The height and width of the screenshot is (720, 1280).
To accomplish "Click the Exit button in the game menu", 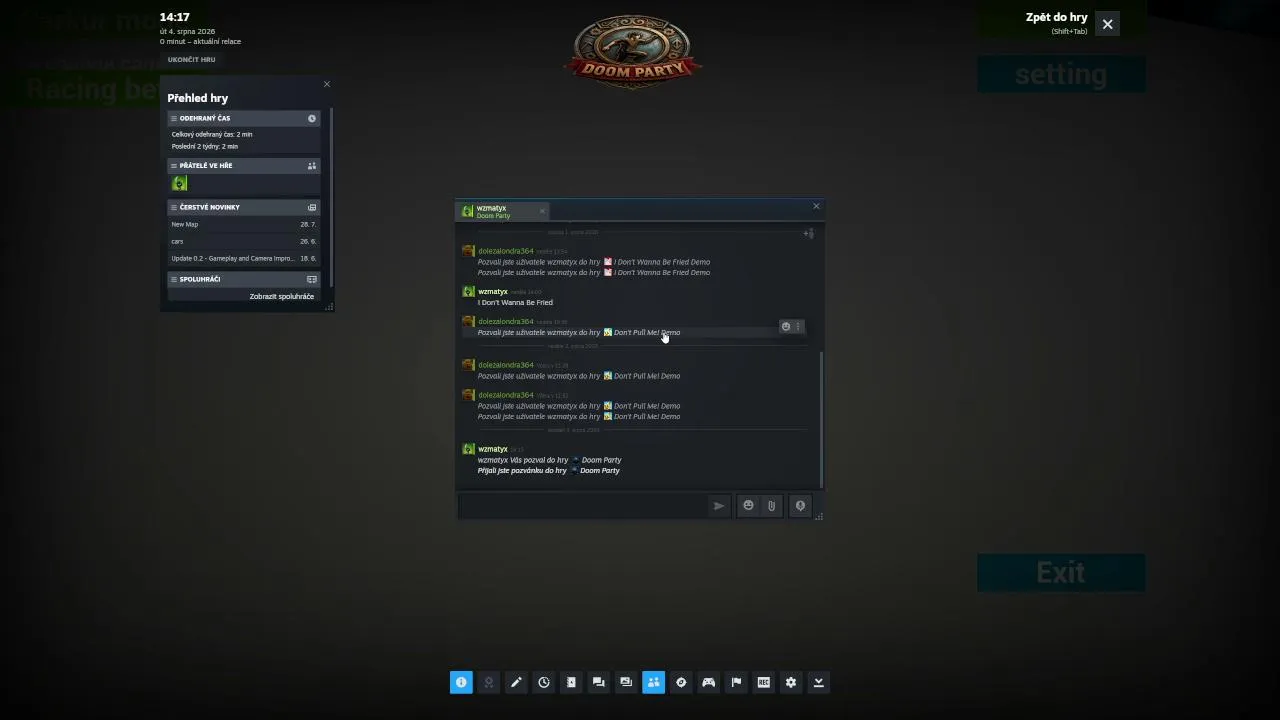I will [x=1061, y=573].
